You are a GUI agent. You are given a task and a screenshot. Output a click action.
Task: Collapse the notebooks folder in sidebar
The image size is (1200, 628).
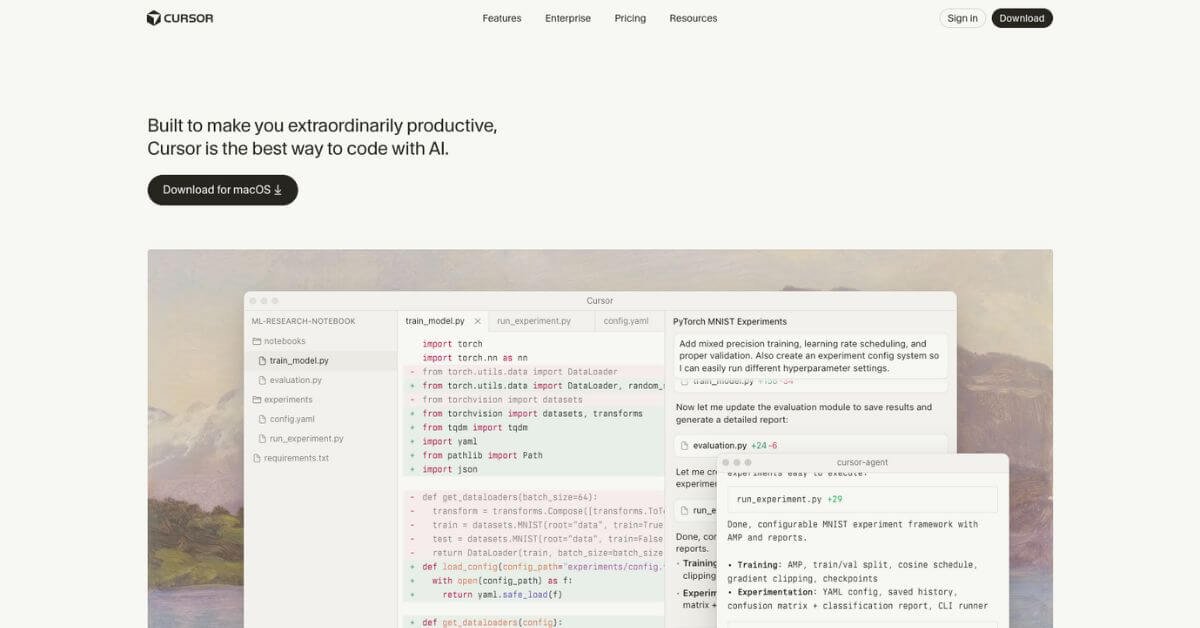[278, 341]
